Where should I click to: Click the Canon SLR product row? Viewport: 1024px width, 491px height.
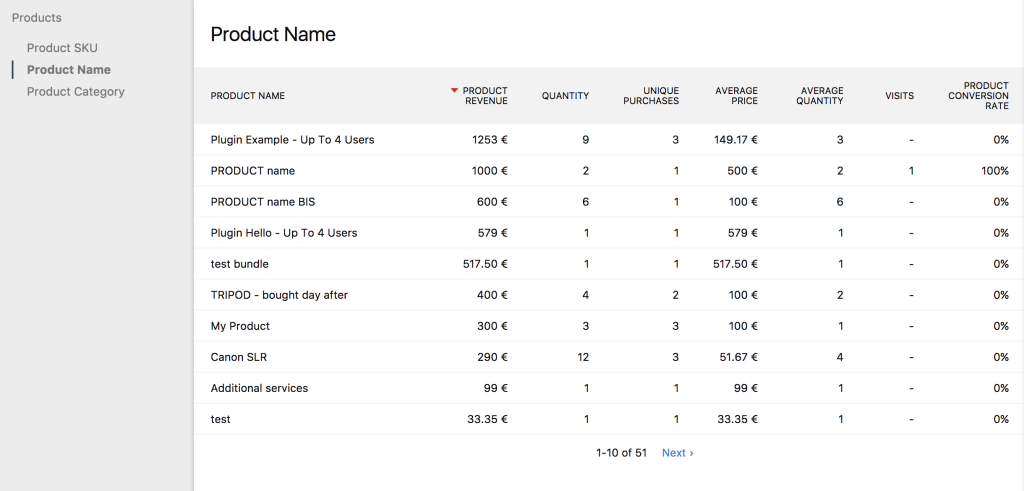click(609, 357)
